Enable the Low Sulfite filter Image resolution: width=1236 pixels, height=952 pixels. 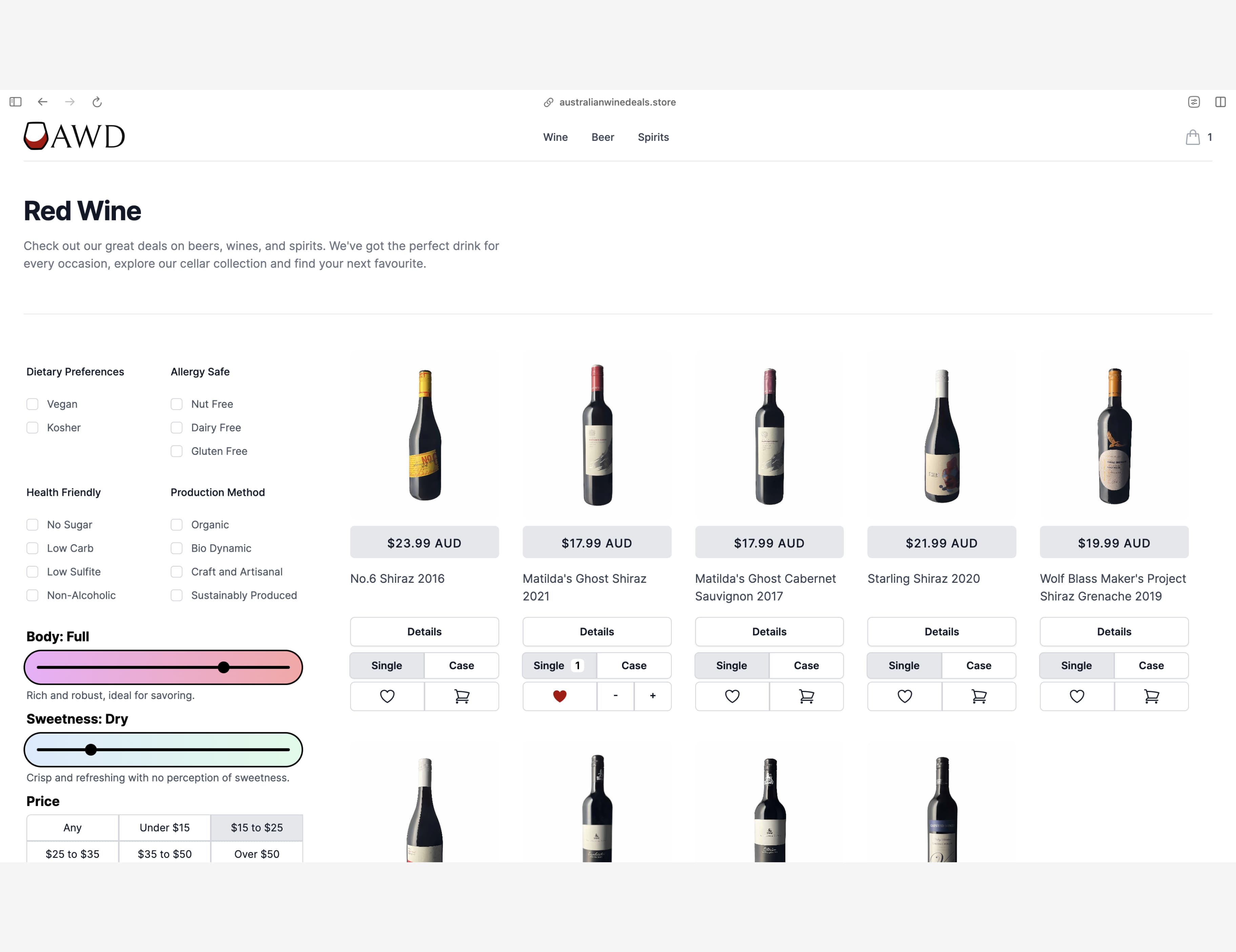tap(32, 572)
